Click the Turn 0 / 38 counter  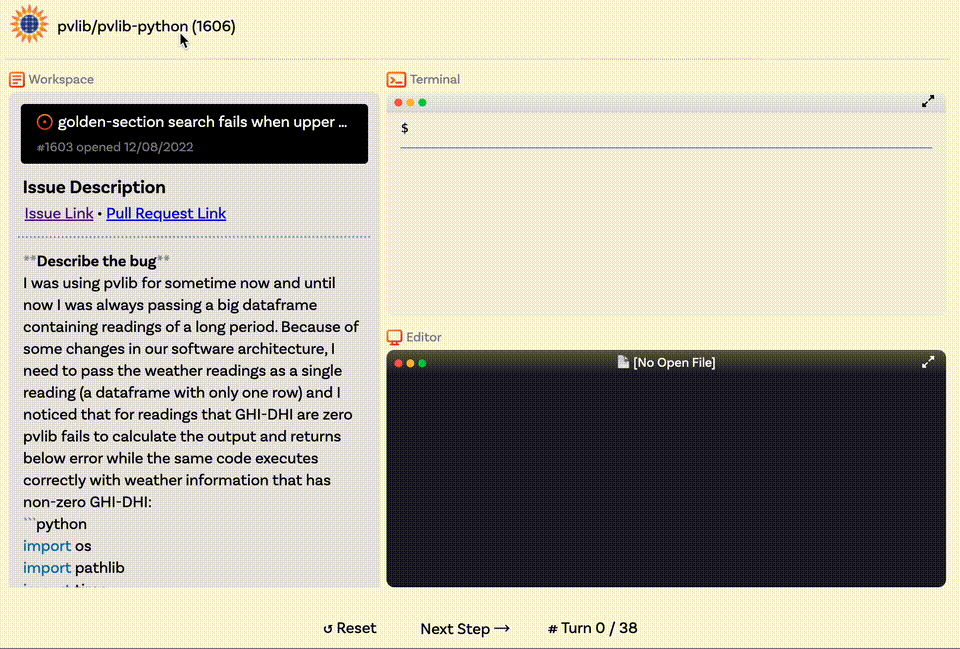click(592, 629)
